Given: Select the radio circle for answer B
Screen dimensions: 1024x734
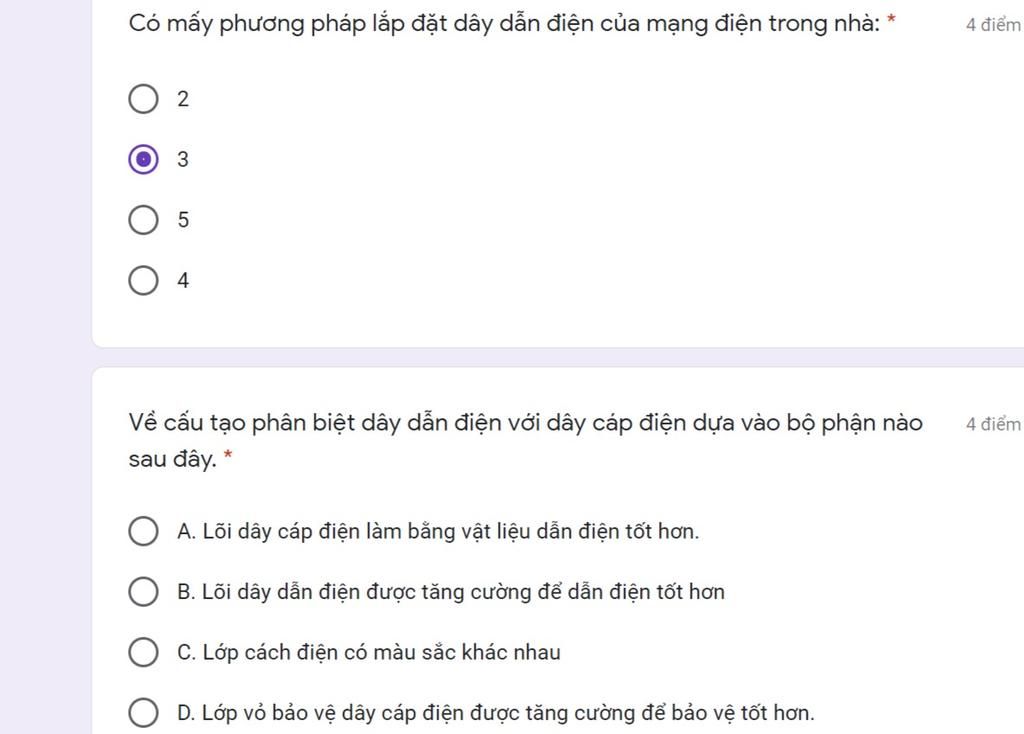Looking at the screenshot, I should pos(143,592).
